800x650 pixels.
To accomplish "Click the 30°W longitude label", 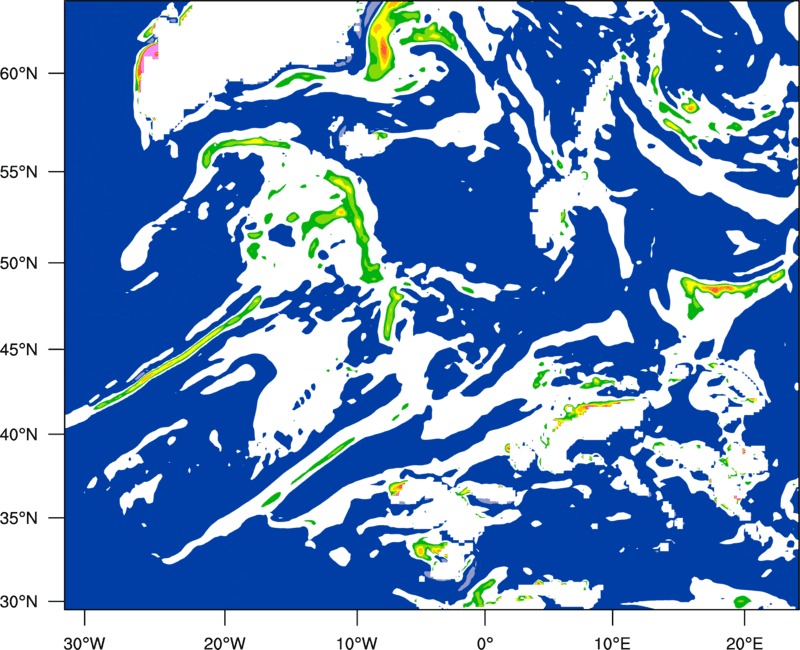I will click(x=85, y=643).
